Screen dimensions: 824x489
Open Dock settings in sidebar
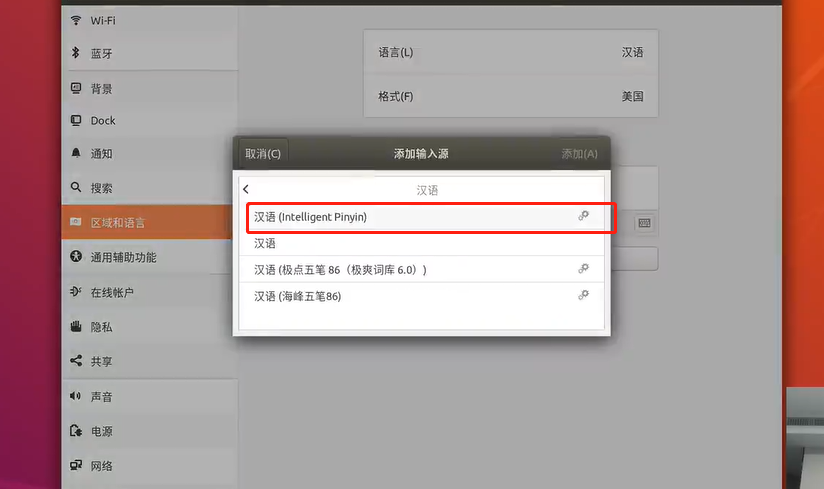point(150,120)
